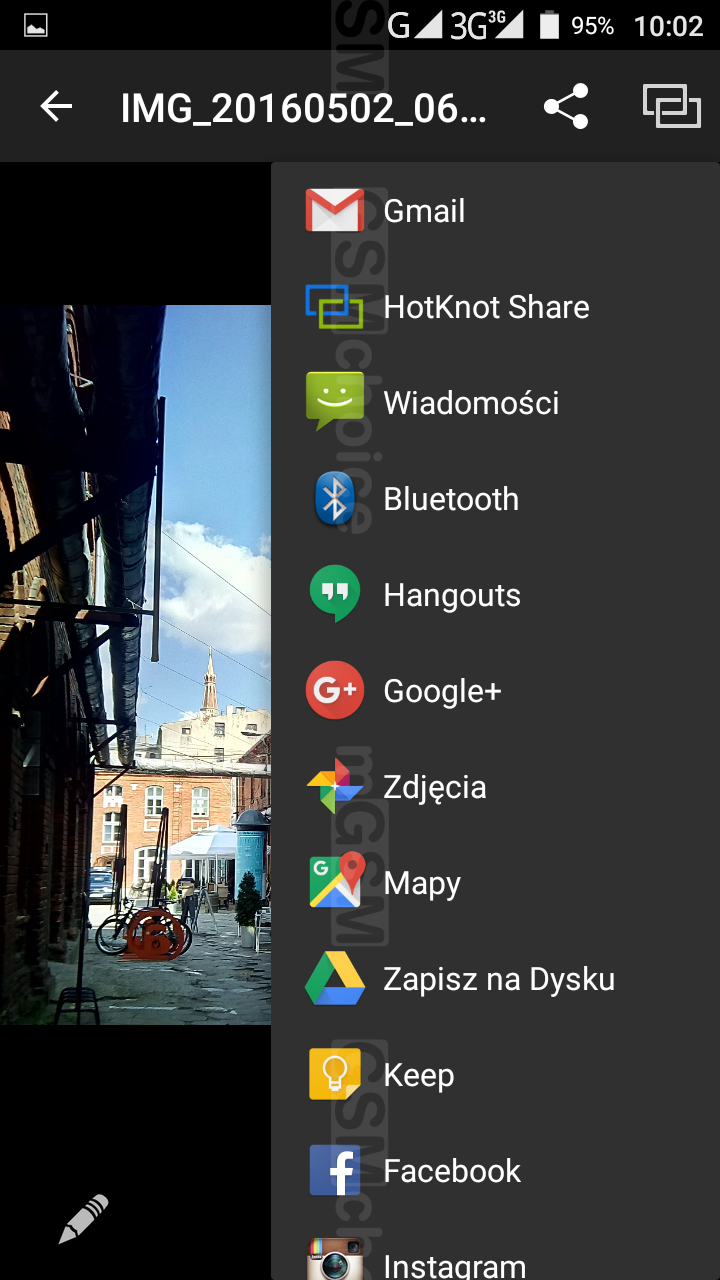Choose Zapisz na Dysku option
720x1280 pixels.
click(x=499, y=979)
